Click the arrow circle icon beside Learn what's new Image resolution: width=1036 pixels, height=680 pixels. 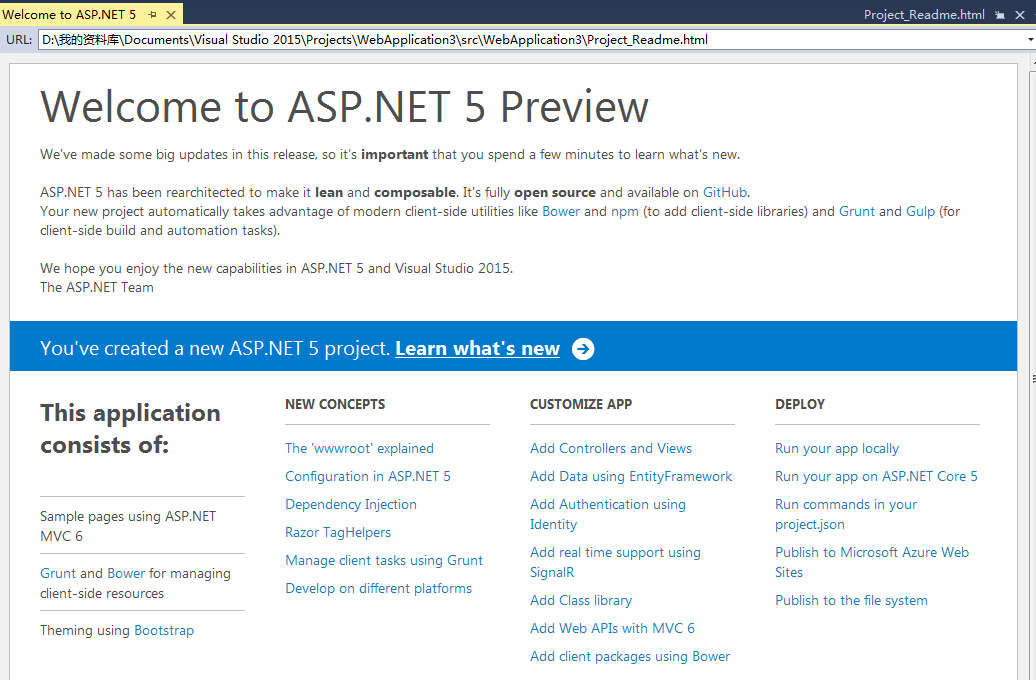(x=583, y=348)
